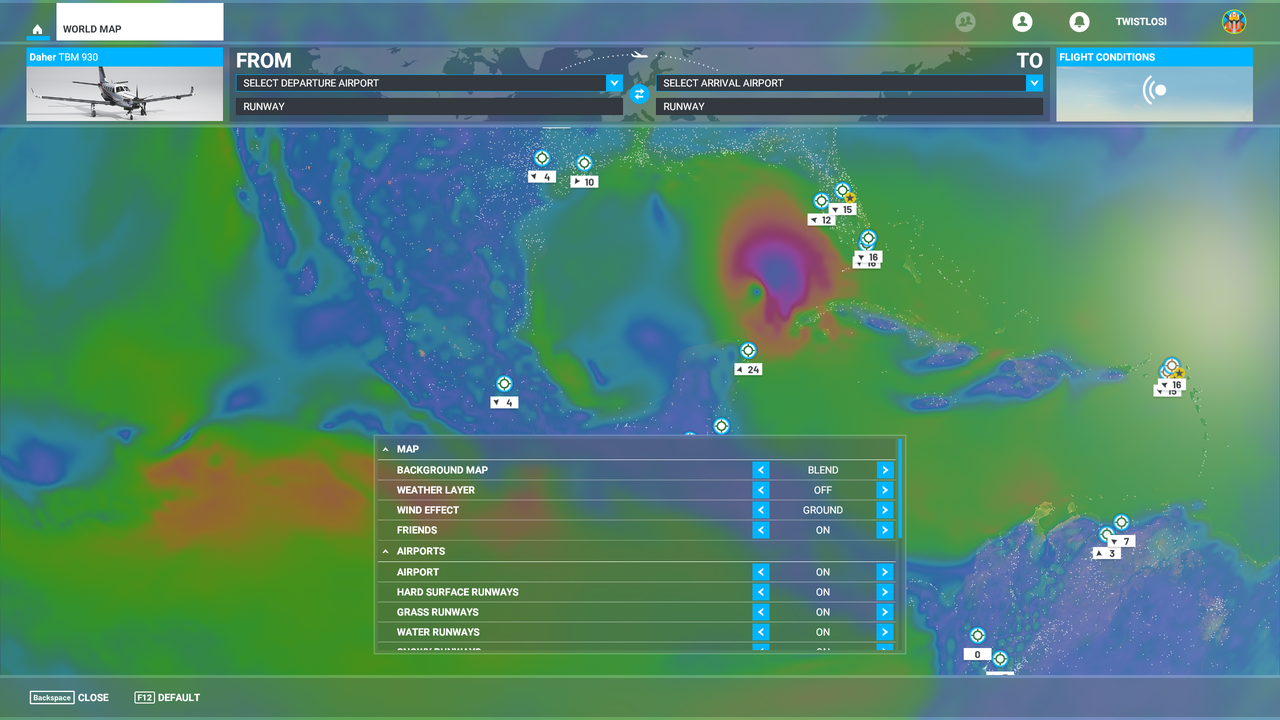Toggle Water Runways with right arrow

(x=884, y=632)
